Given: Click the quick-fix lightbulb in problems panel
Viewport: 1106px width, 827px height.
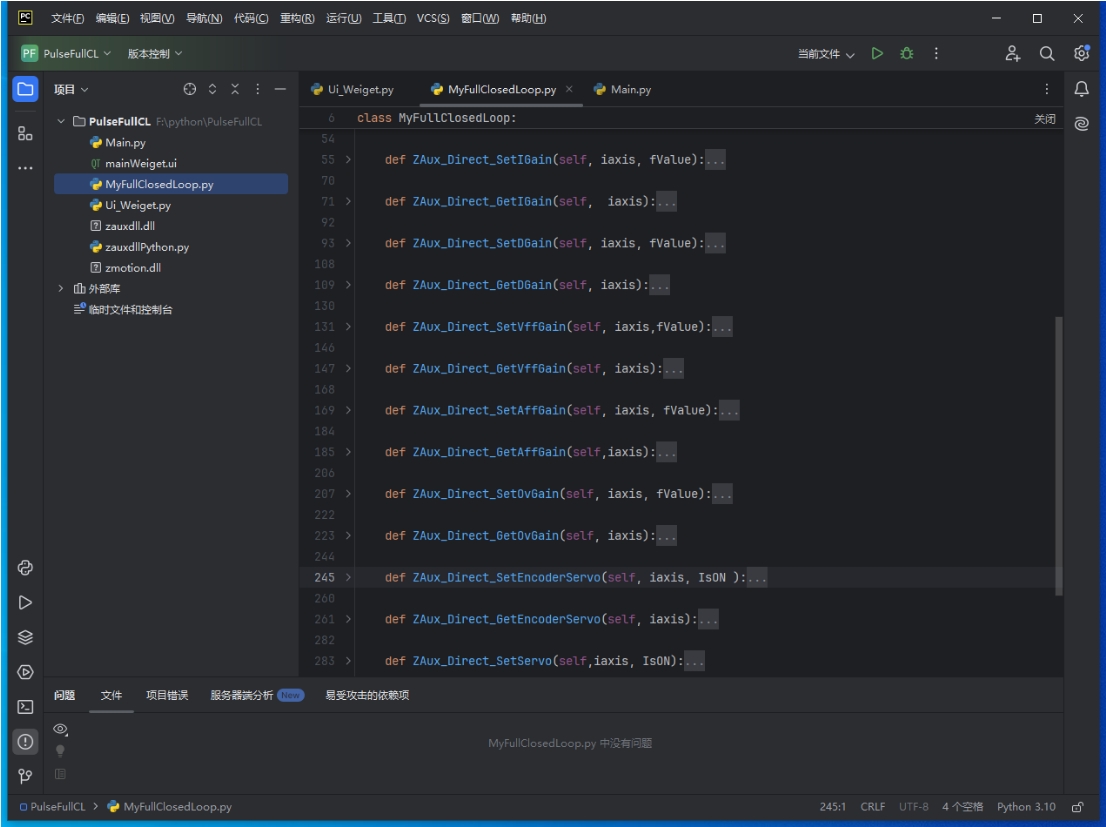Looking at the screenshot, I should pos(61,751).
